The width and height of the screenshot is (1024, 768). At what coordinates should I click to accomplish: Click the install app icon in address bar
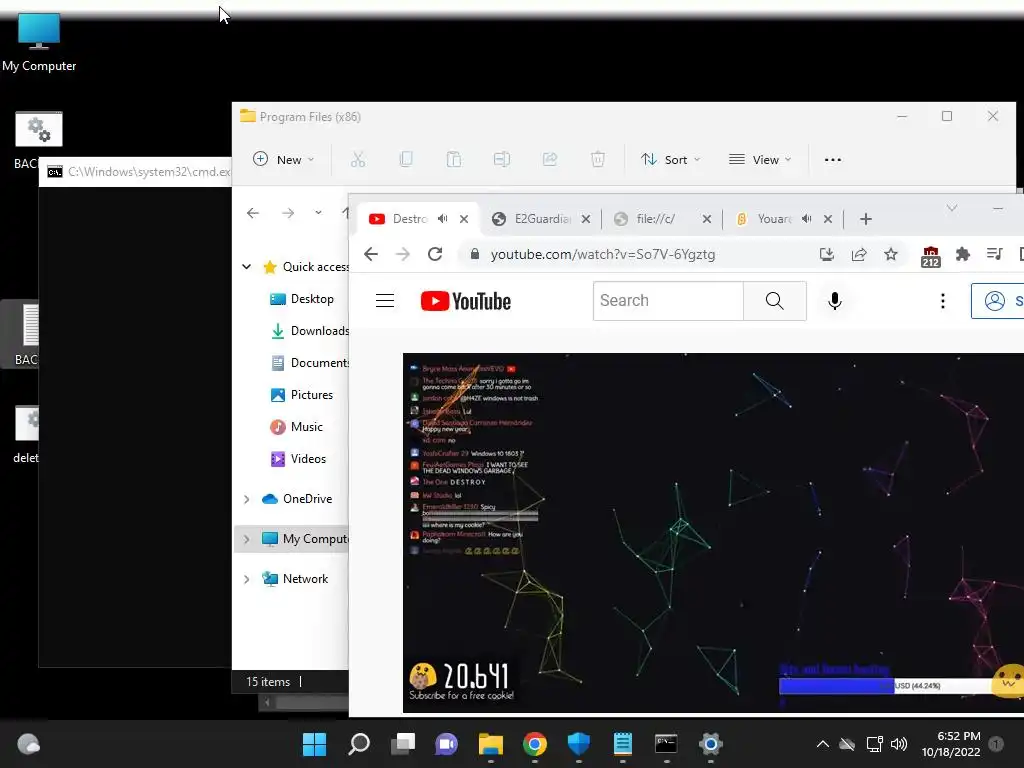(x=827, y=255)
